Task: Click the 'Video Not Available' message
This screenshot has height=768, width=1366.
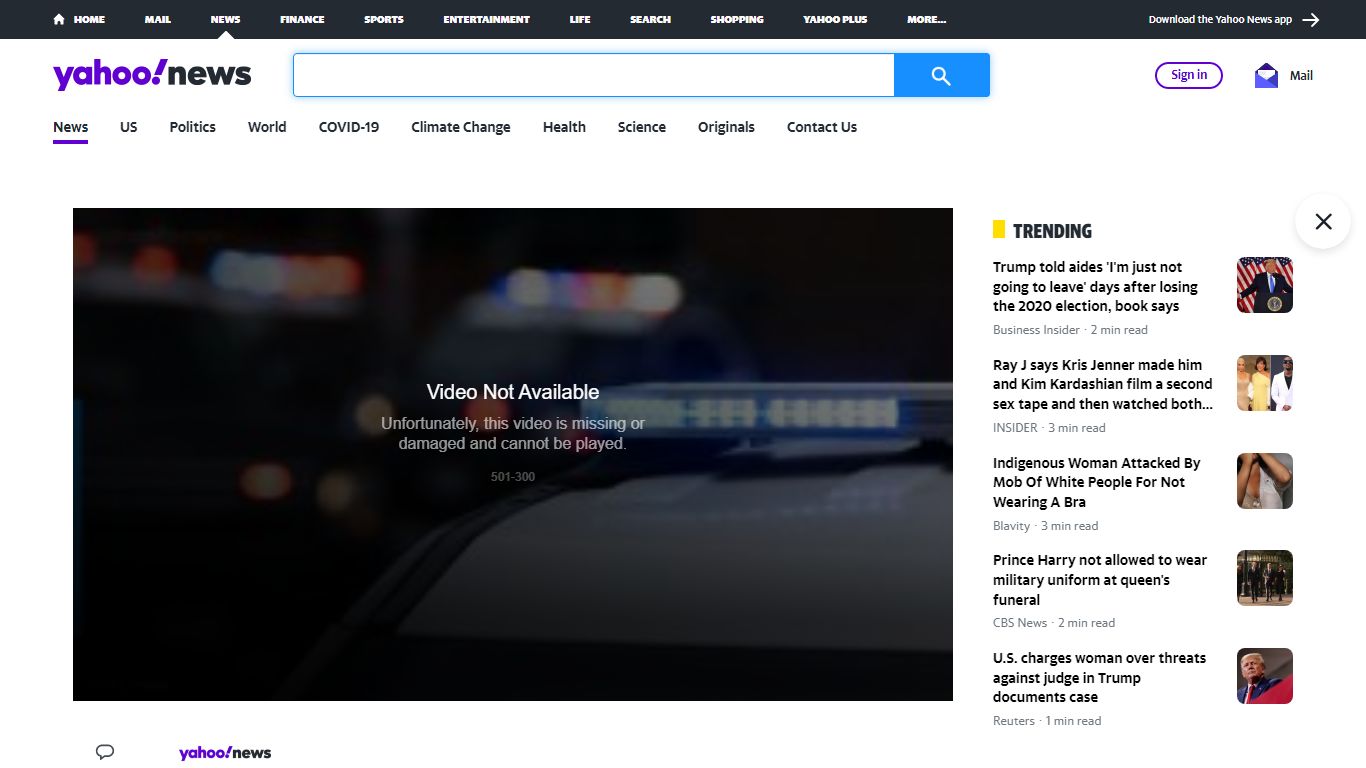Action: [x=513, y=392]
